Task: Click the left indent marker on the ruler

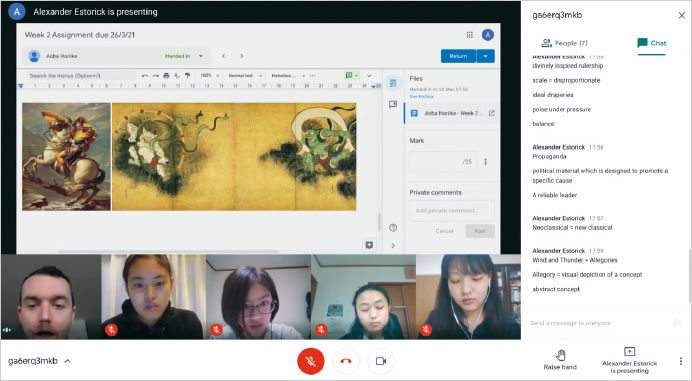Action: coord(20,86)
